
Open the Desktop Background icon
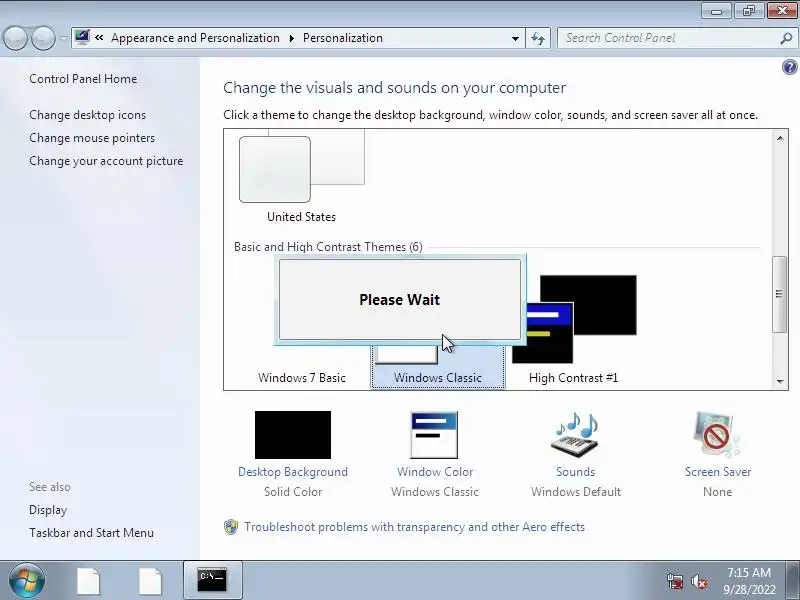[x=293, y=435]
